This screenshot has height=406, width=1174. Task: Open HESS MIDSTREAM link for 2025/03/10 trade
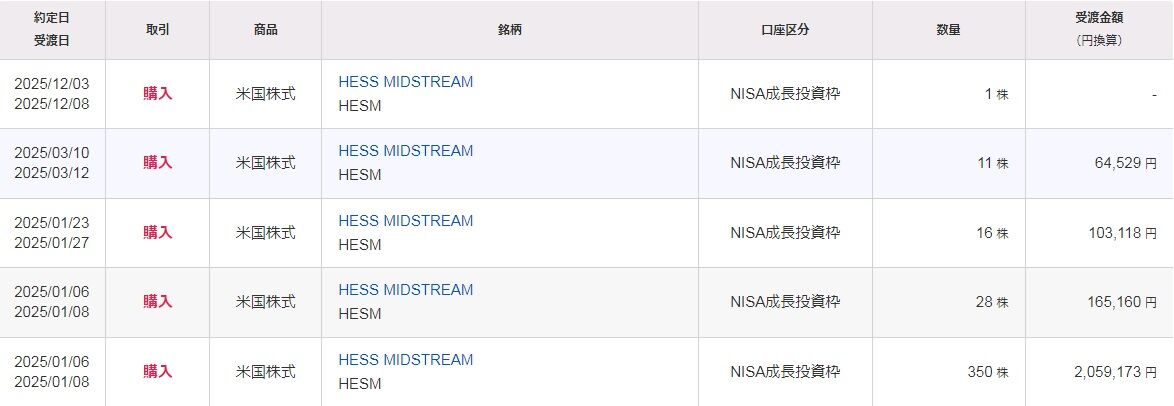(405, 151)
